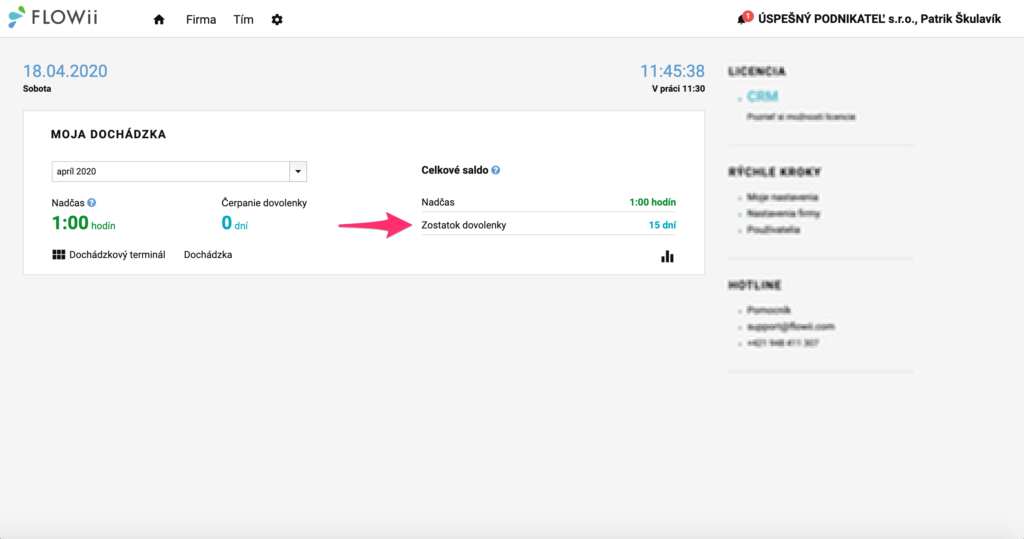Image resolution: width=1024 pixels, height=539 pixels.
Task: Open the account name ÚSPEŠNÝ PODNIKATEĽ menu
Action: 879,19
